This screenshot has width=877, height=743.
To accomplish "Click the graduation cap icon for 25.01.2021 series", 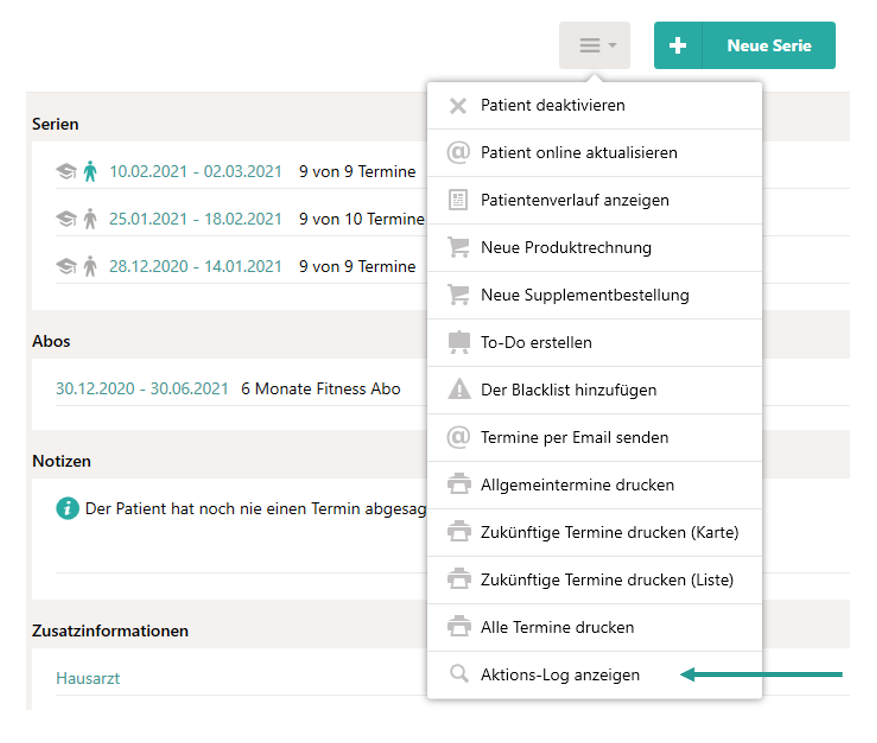I will (x=66, y=219).
